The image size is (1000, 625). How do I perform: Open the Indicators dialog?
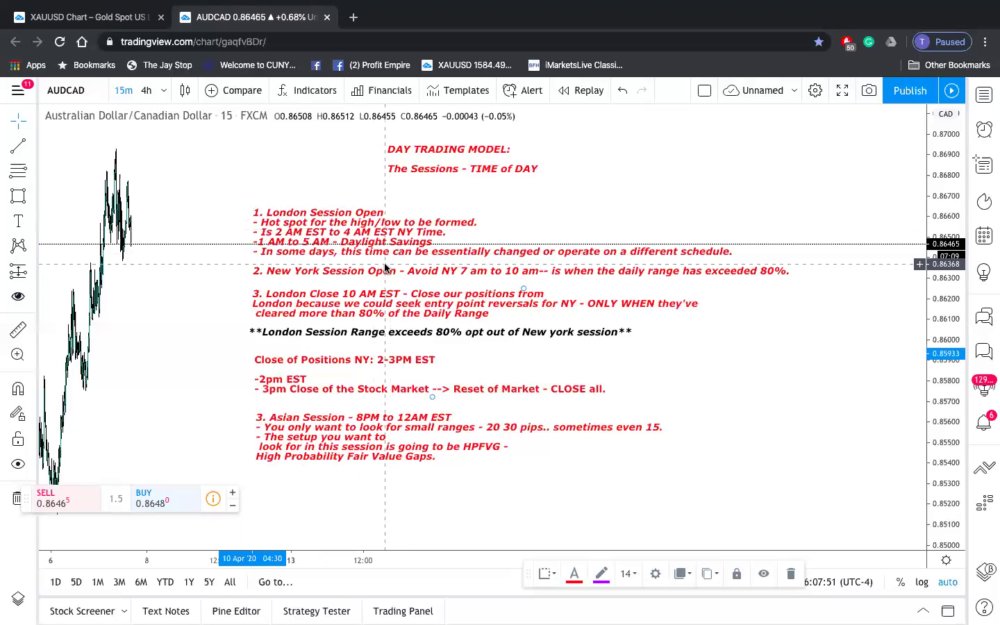point(307,91)
